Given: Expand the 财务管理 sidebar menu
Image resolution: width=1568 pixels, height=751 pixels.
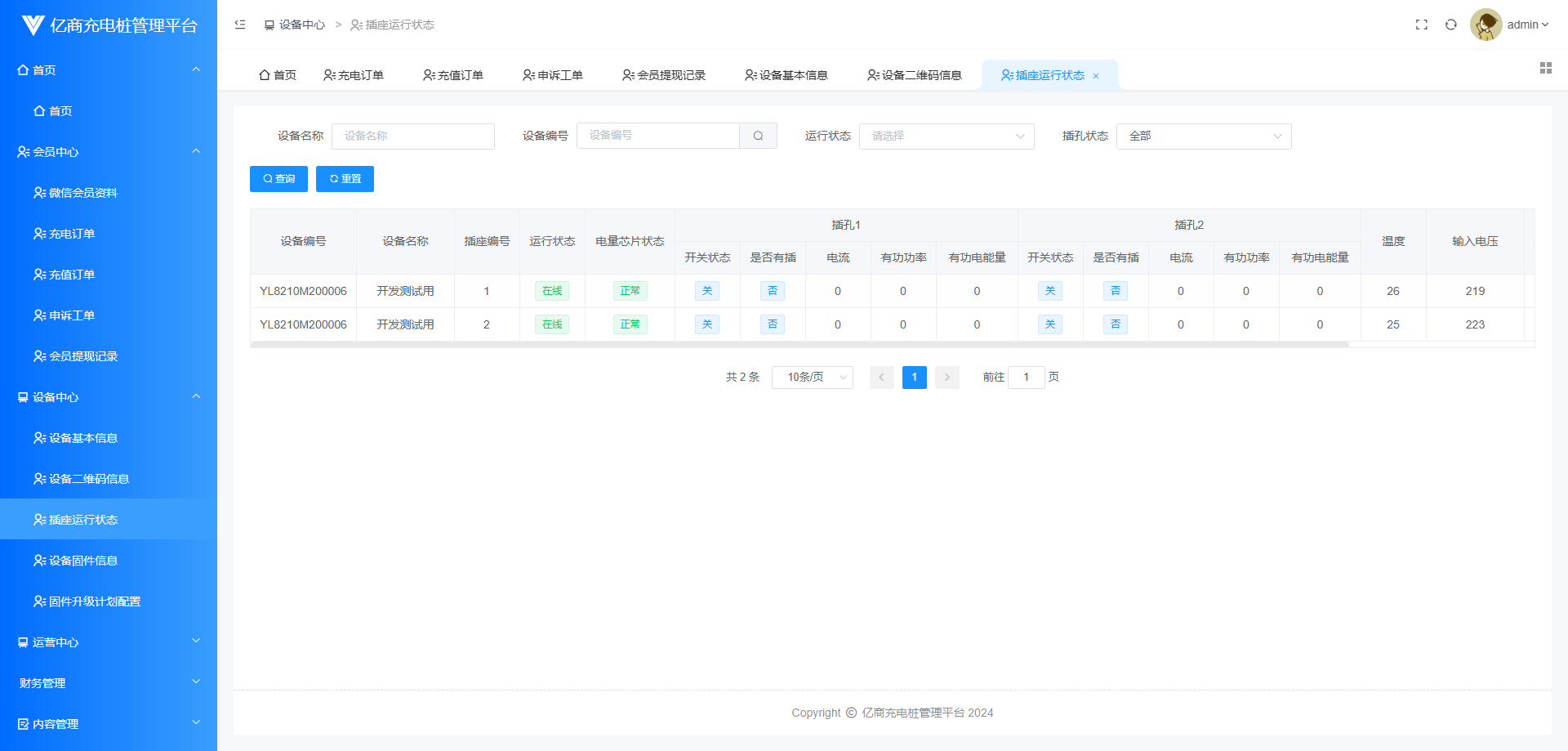Looking at the screenshot, I should point(109,682).
